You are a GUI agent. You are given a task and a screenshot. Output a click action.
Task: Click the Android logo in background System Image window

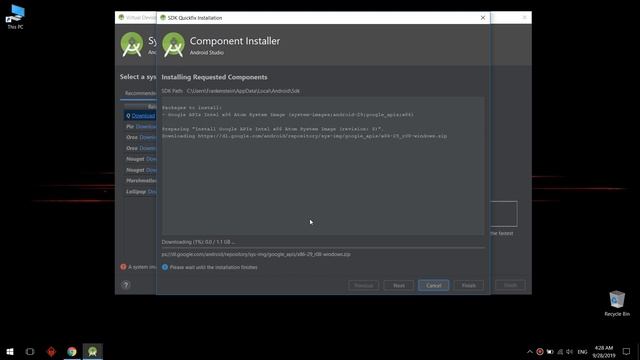[x=132, y=44]
